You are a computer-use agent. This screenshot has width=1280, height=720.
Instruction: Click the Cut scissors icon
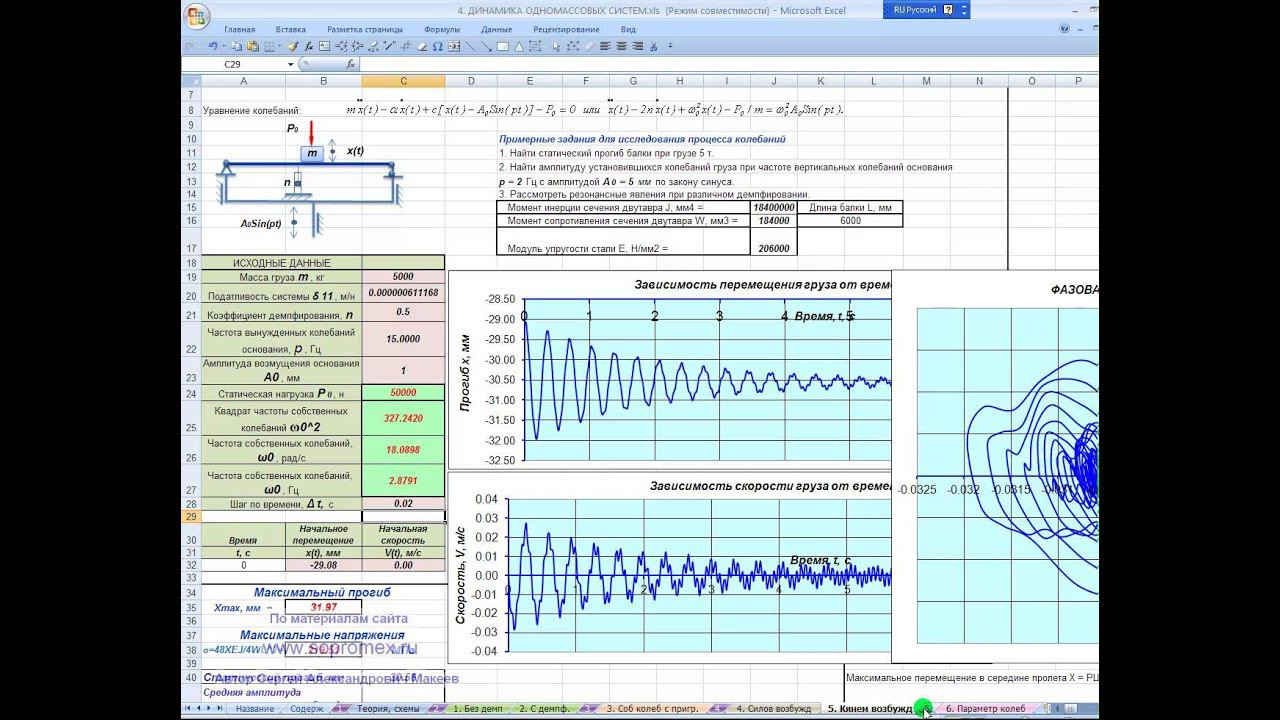pyautogui.click(x=653, y=46)
